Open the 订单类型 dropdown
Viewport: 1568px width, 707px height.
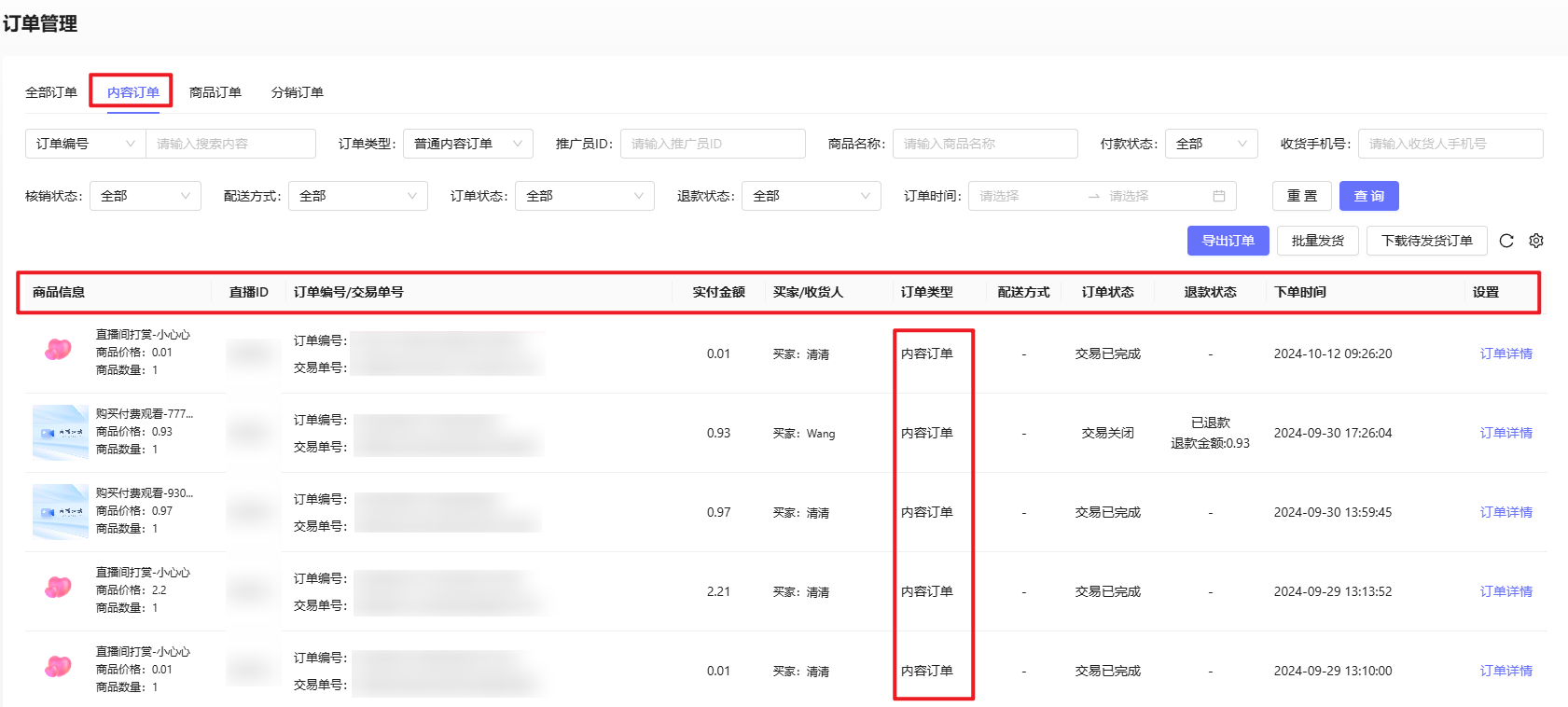tap(467, 144)
